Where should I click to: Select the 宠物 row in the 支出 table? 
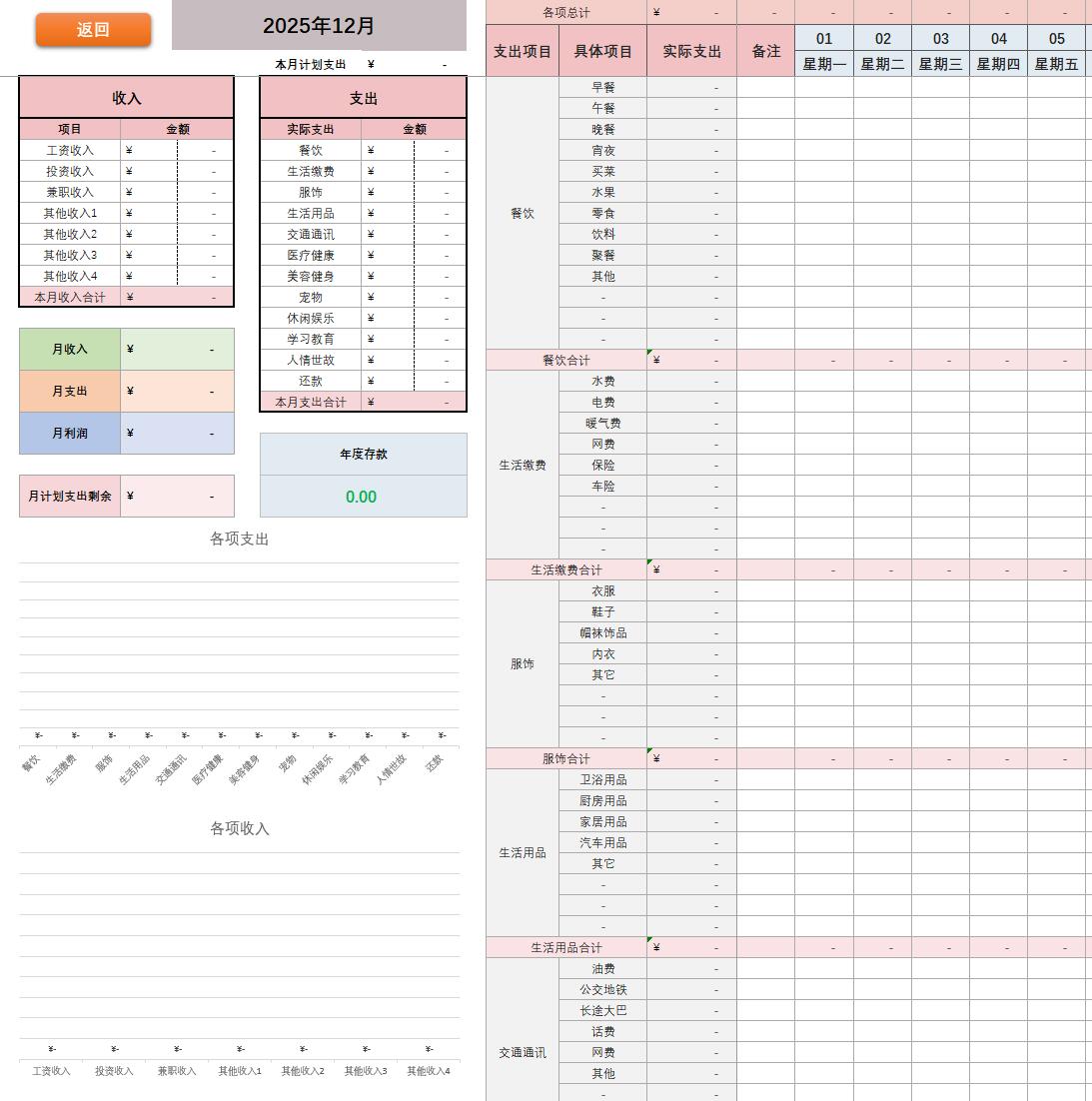pyautogui.click(x=311, y=297)
